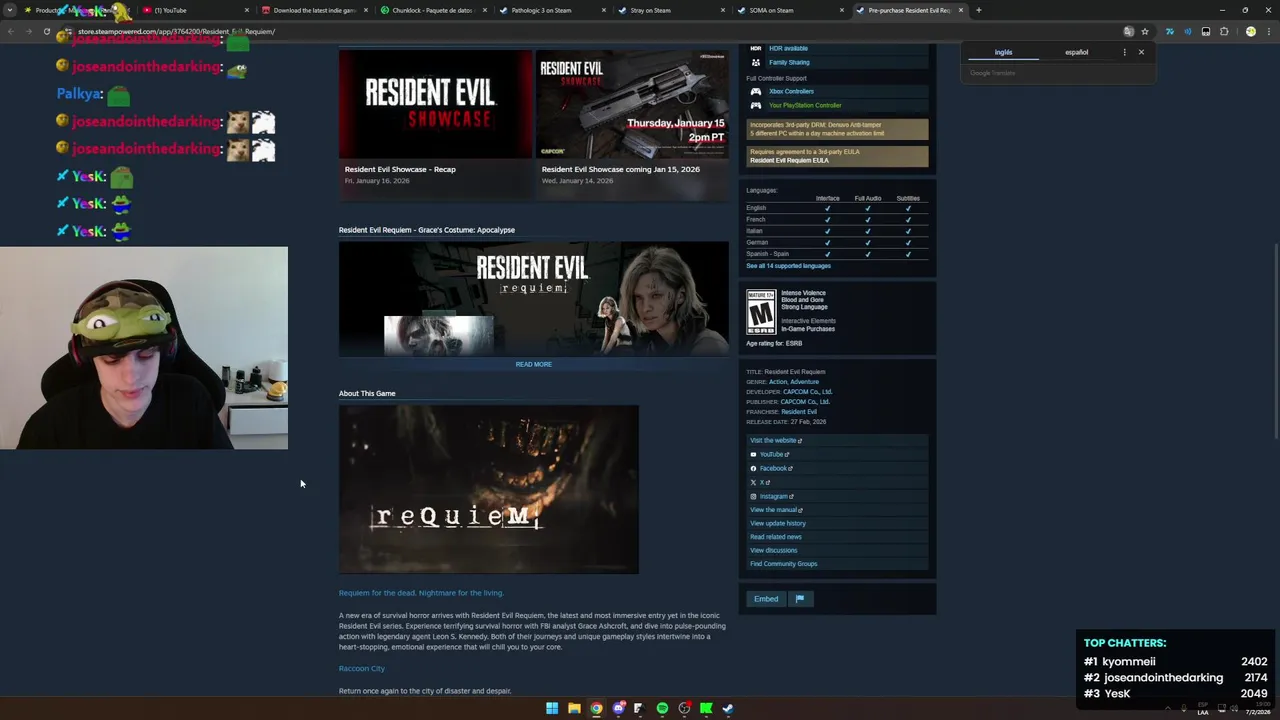This screenshot has height=720, width=1280.
Task: Bookmark this page with the star icon
Action: (x=1145, y=31)
